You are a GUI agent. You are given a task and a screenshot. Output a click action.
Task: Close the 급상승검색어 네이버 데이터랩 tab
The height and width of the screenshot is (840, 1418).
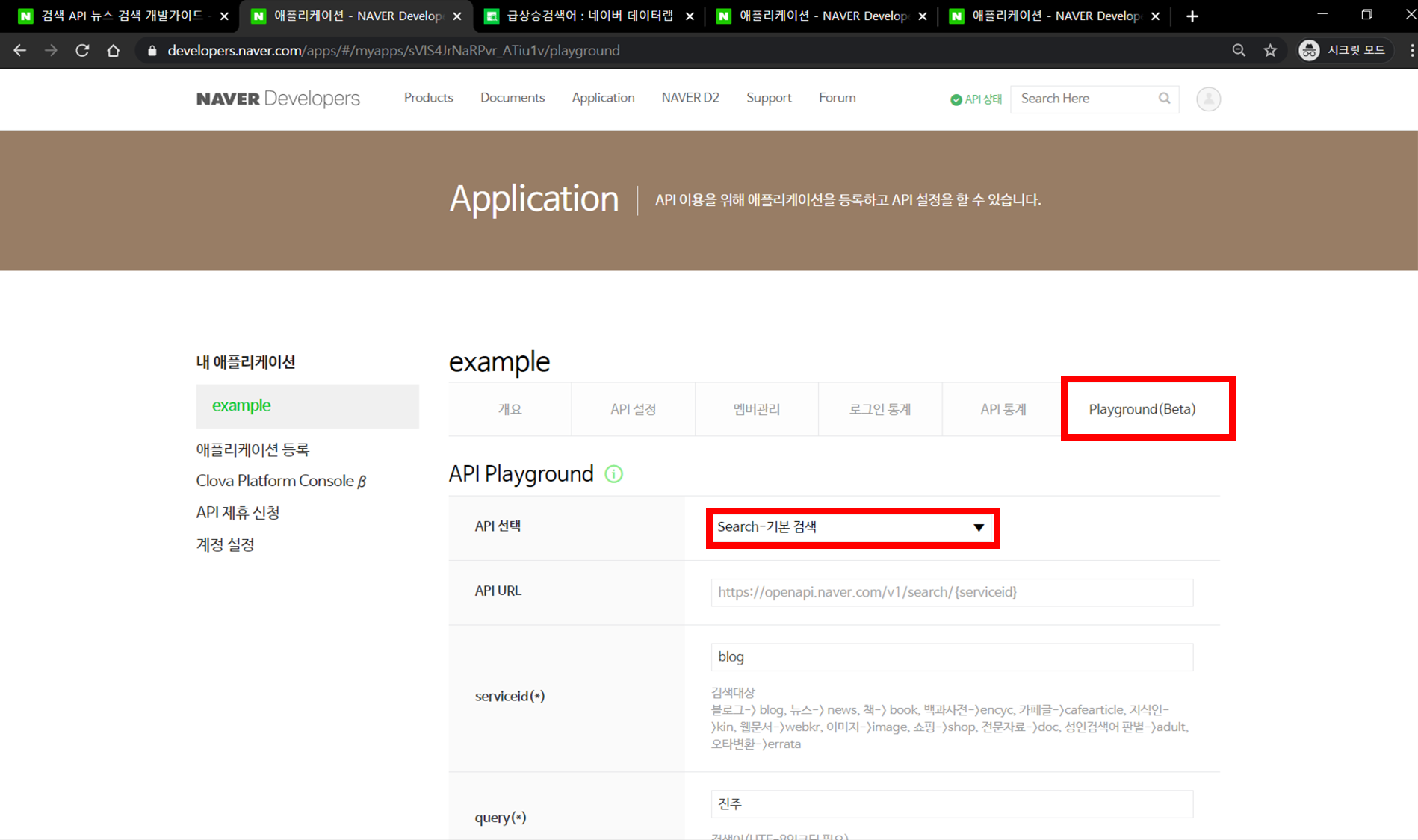pyautogui.click(x=690, y=16)
